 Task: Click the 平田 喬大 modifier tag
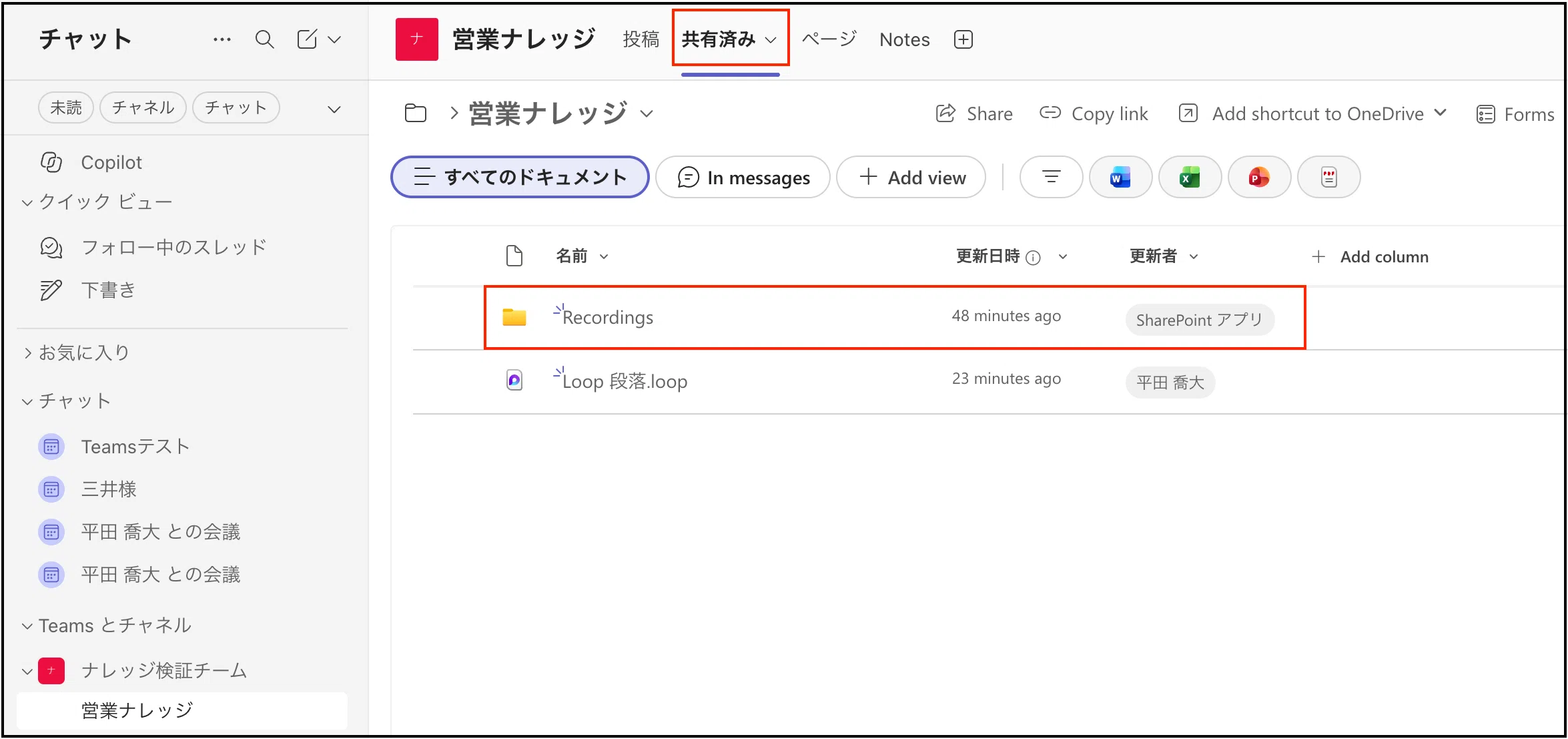pos(1170,383)
